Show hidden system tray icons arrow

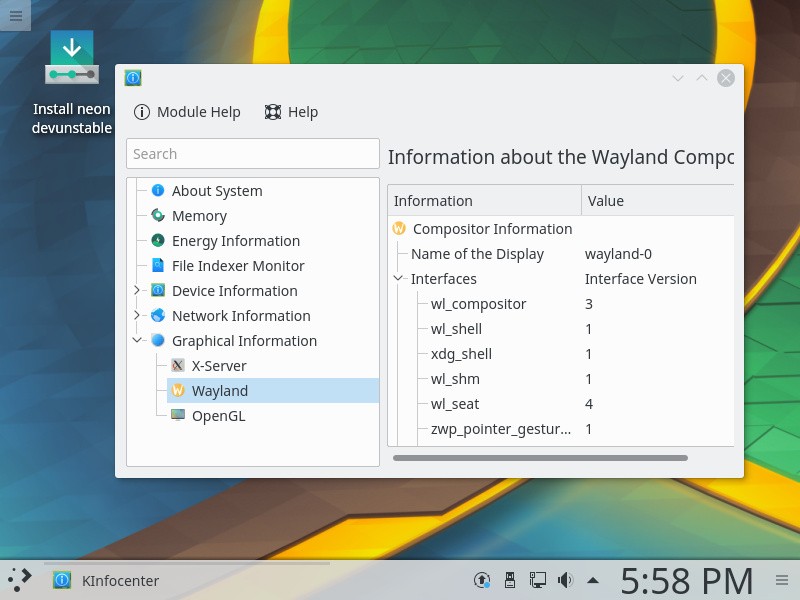coord(592,580)
